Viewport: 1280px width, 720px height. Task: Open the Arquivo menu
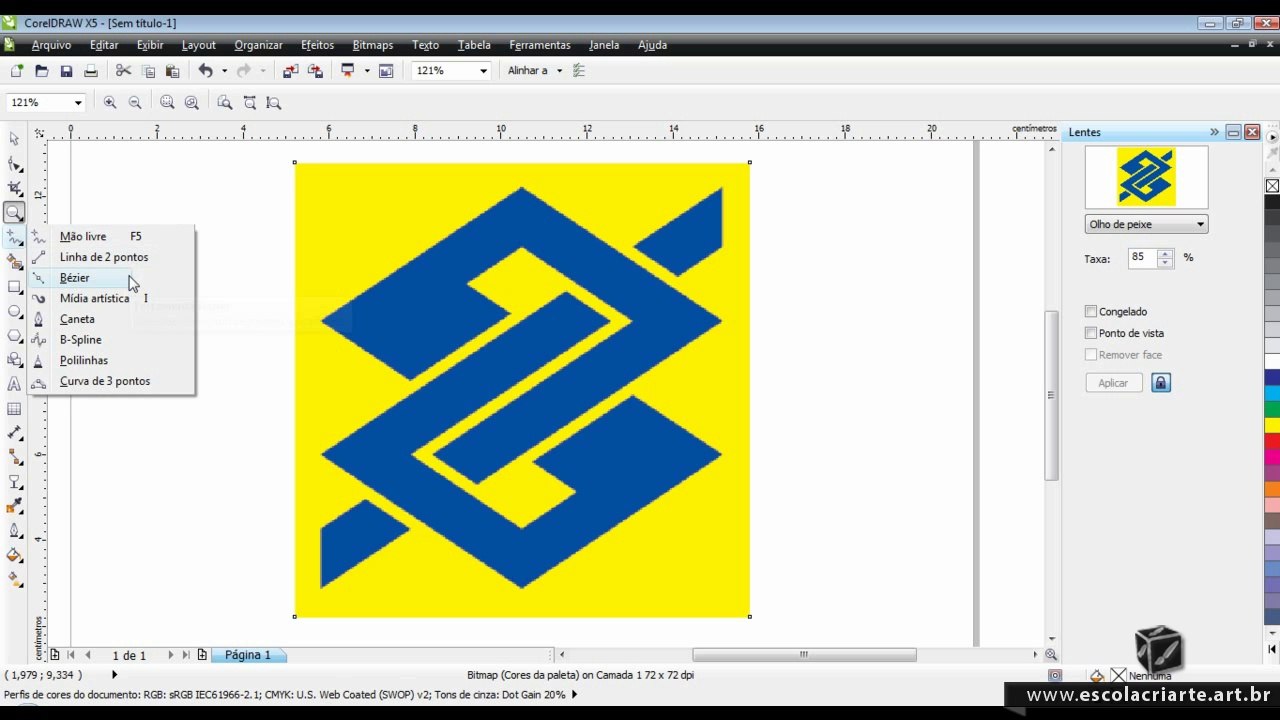[51, 45]
